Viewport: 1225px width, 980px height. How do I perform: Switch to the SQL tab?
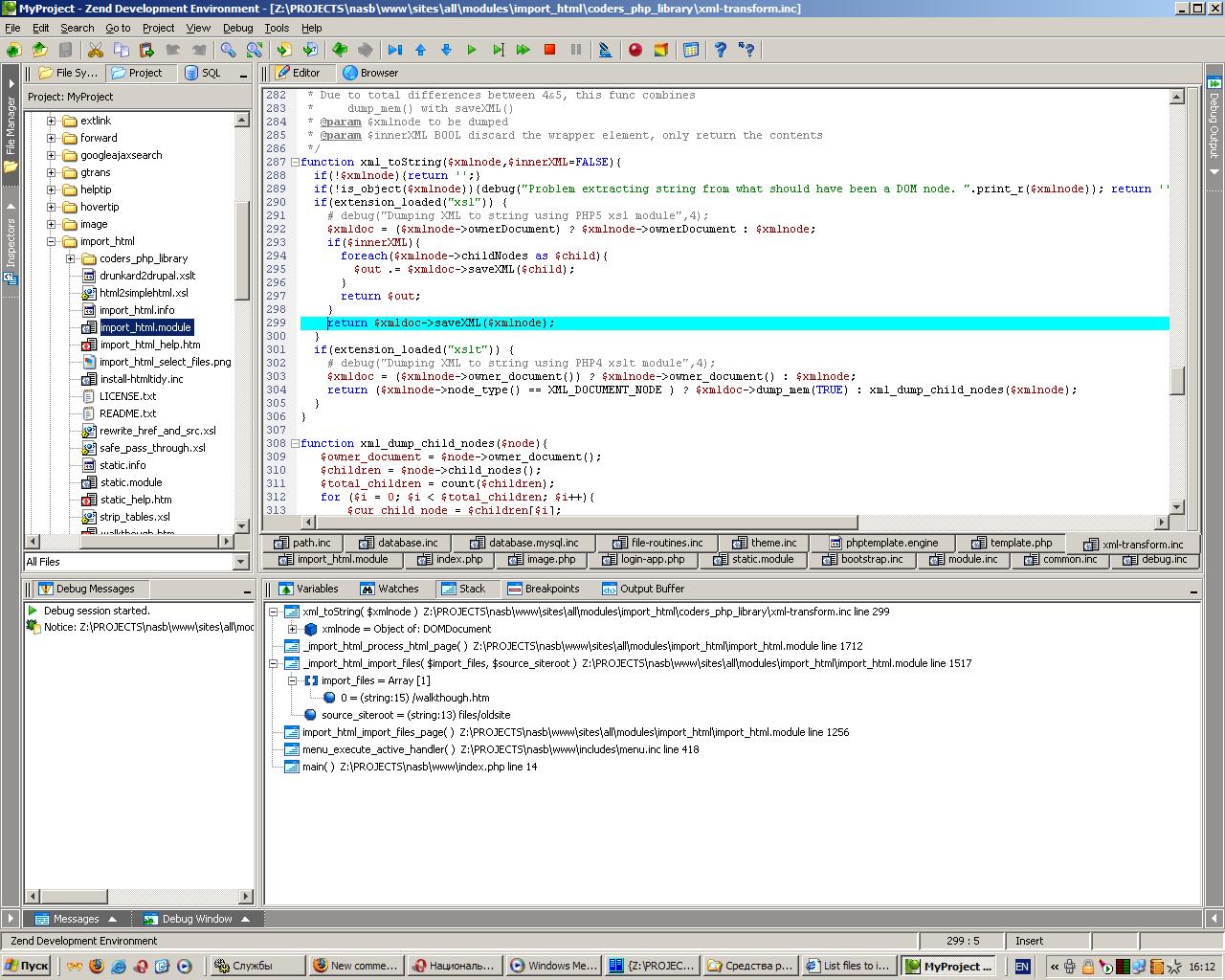[202, 73]
